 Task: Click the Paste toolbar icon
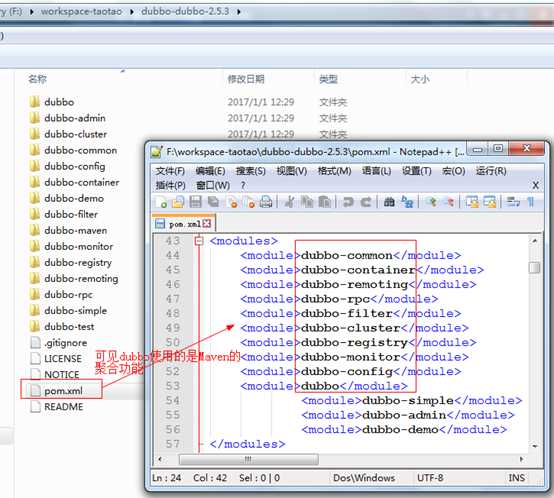point(324,202)
